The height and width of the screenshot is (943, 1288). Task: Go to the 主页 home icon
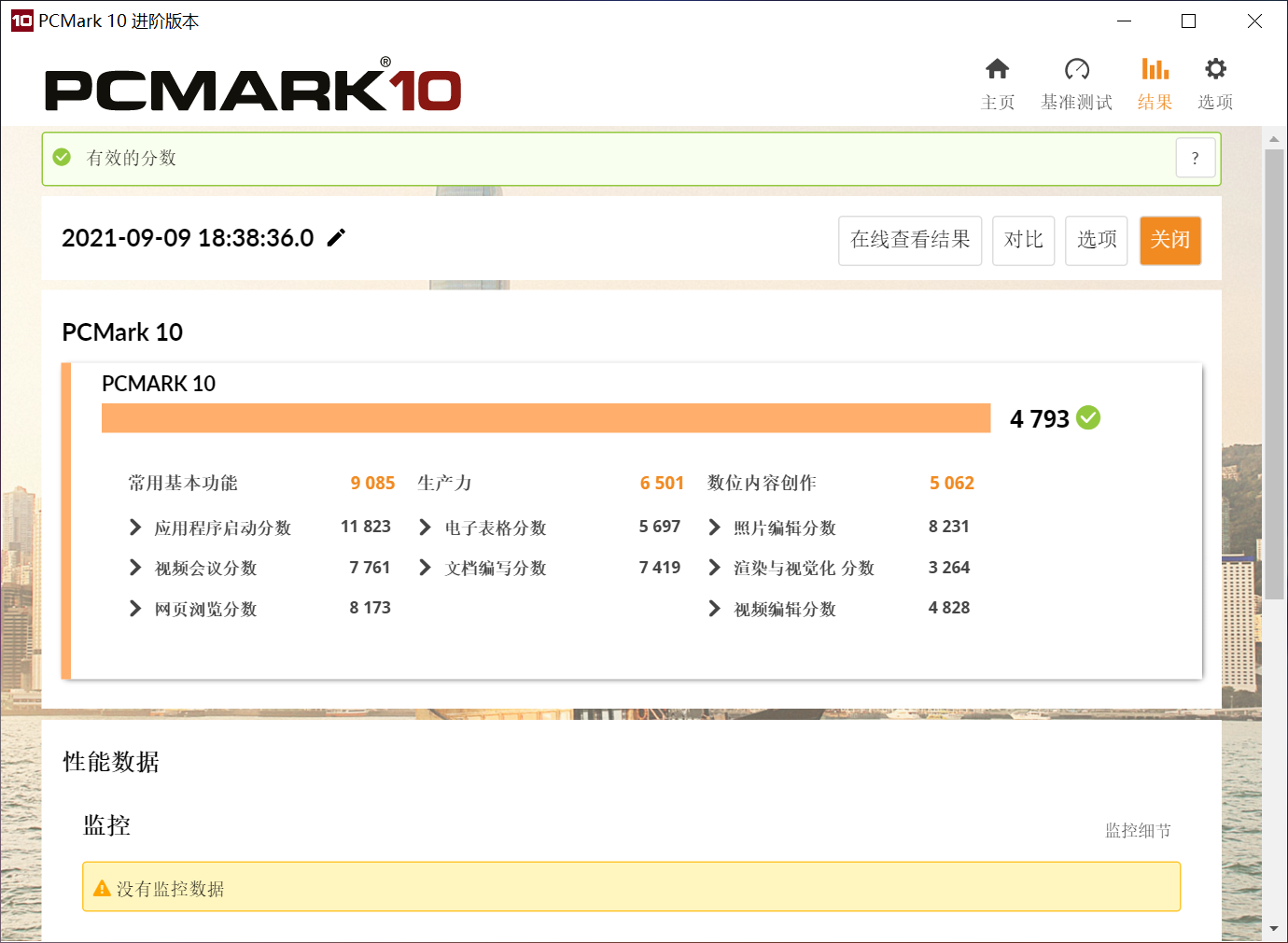click(998, 69)
